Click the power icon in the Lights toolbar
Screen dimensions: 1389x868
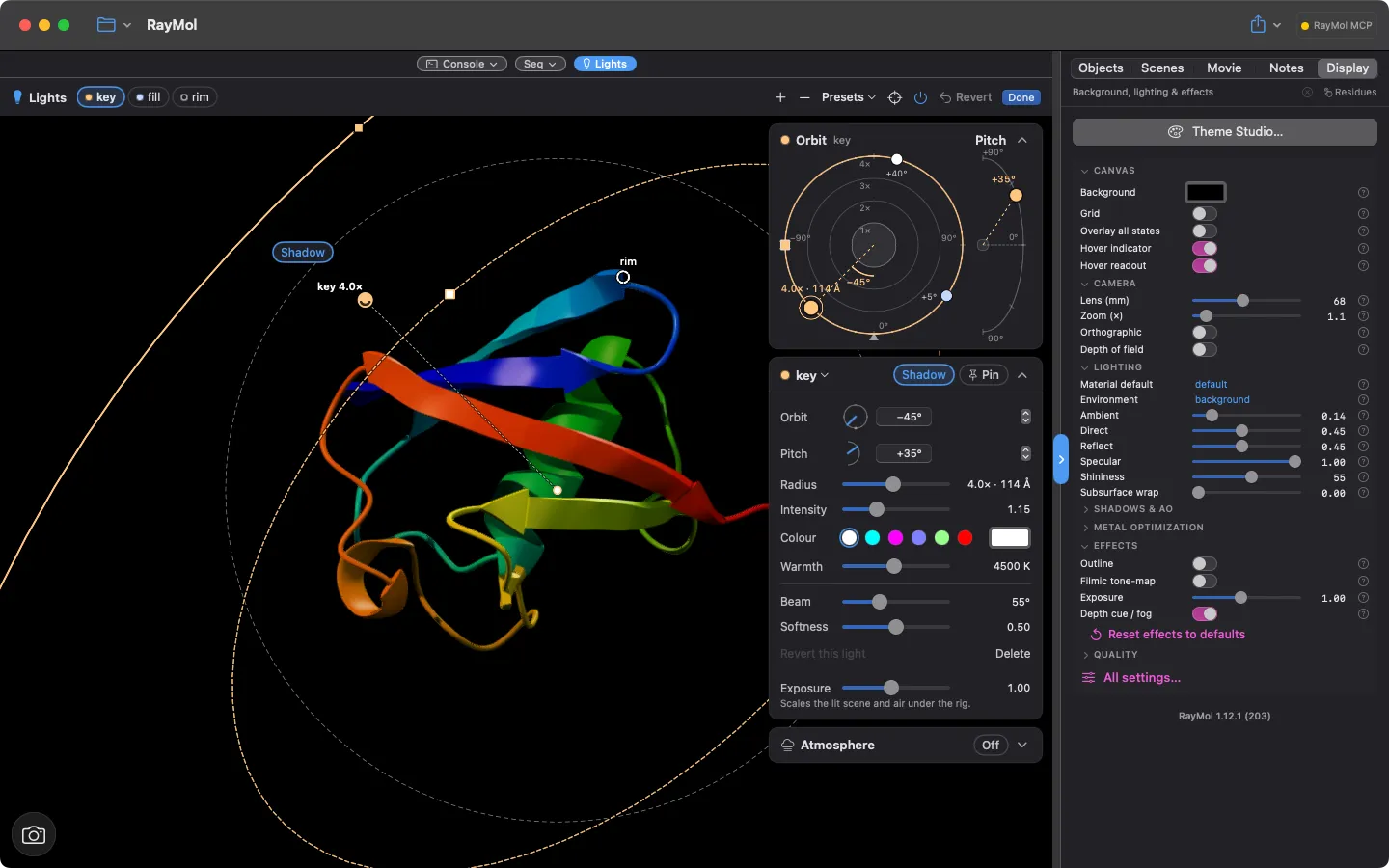(x=920, y=97)
